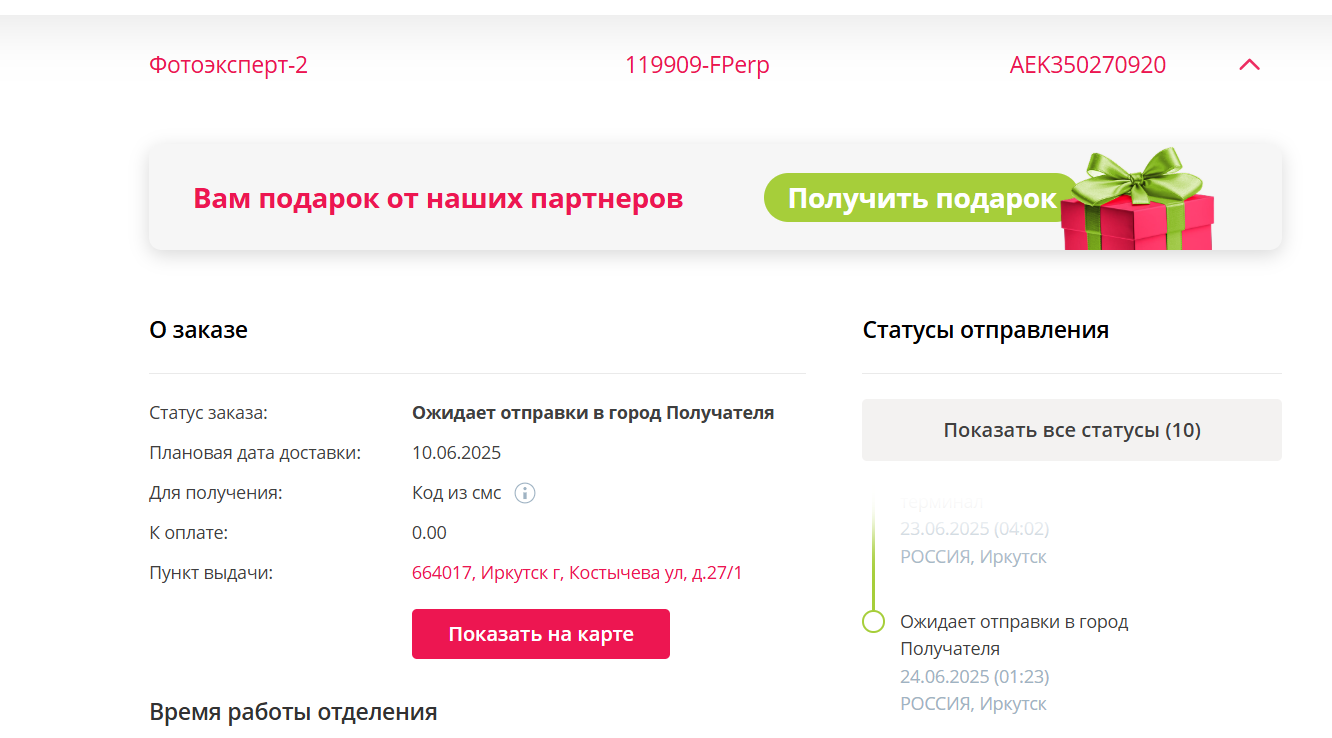Viewport: 1332px width, 738px height.
Task: Click the О заказе heading
Action: click(198, 330)
